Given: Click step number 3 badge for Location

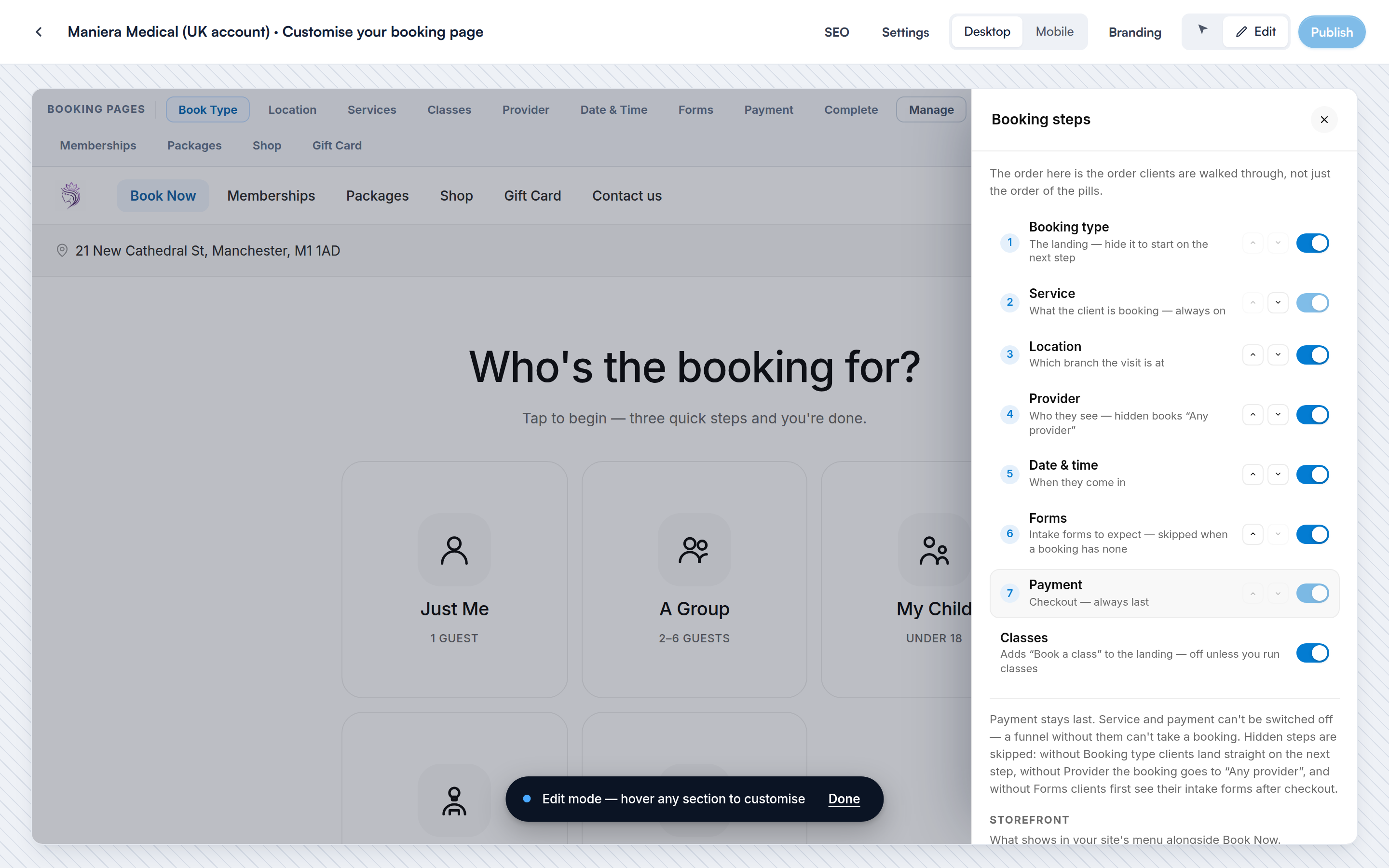Looking at the screenshot, I should click(x=1009, y=354).
